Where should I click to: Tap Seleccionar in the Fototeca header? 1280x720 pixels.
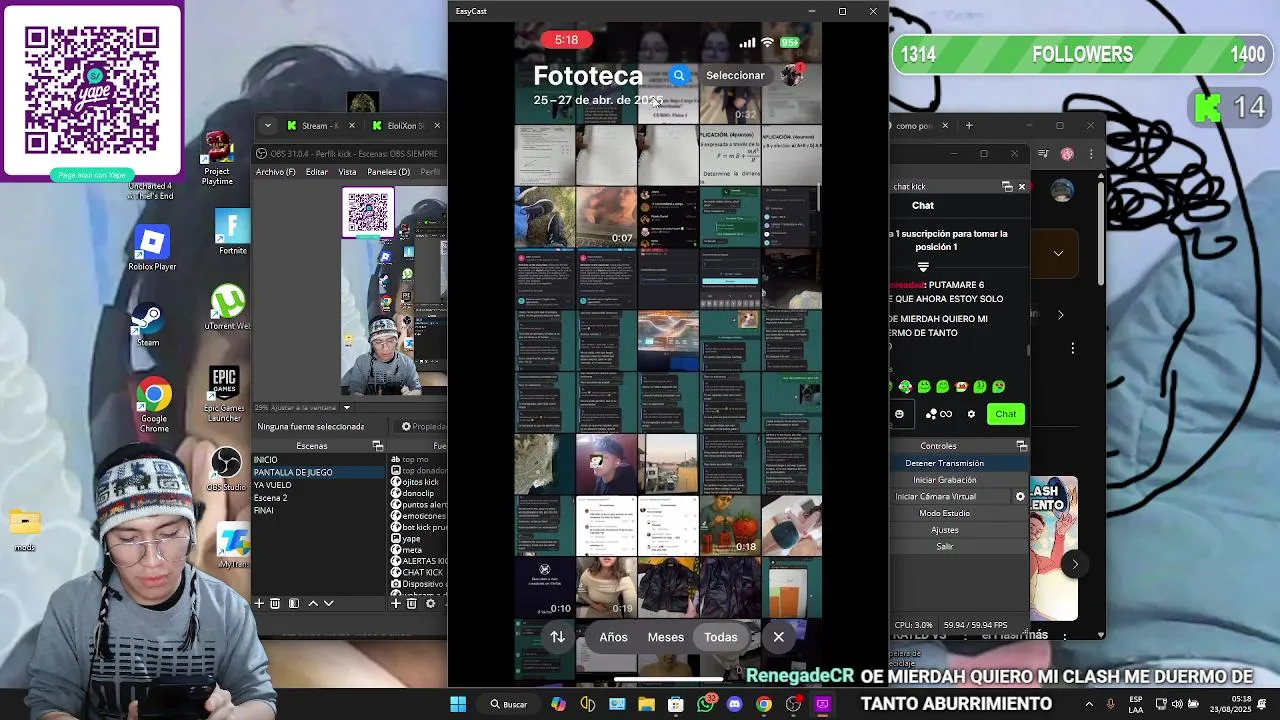(735, 75)
